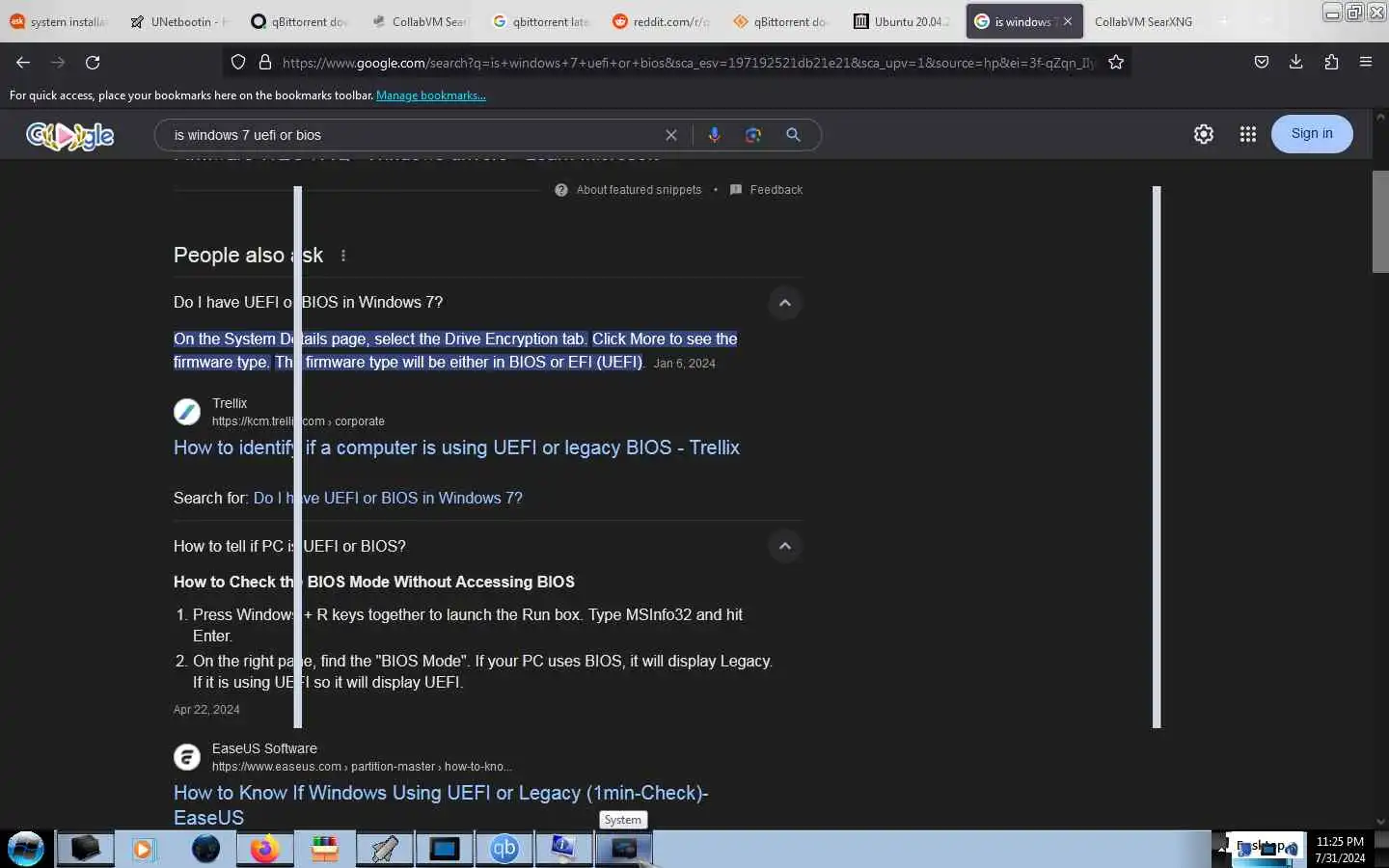The image size is (1389, 868).
Task: Click the Trellix source name
Action: coord(230,403)
